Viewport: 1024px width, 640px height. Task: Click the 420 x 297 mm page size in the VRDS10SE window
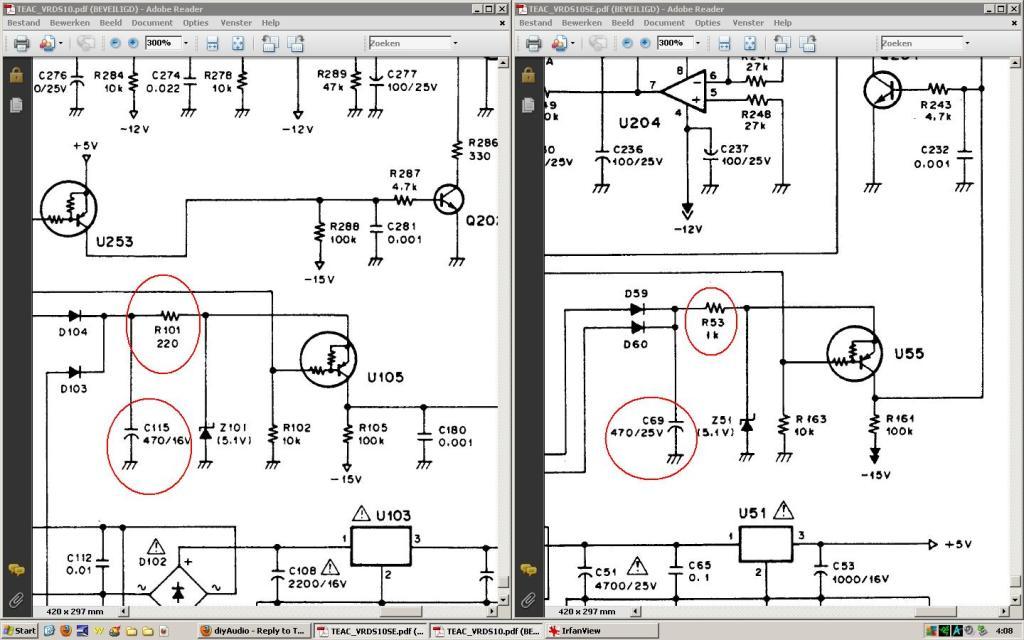coord(586,612)
